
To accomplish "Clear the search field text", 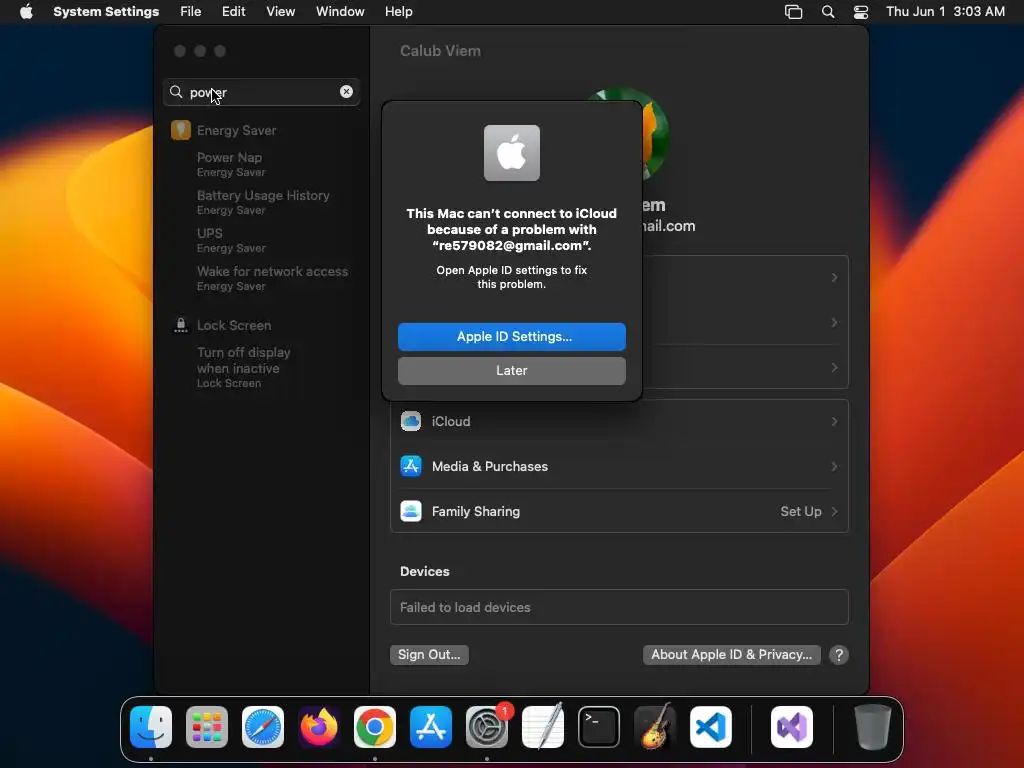I will click(x=346, y=92).
